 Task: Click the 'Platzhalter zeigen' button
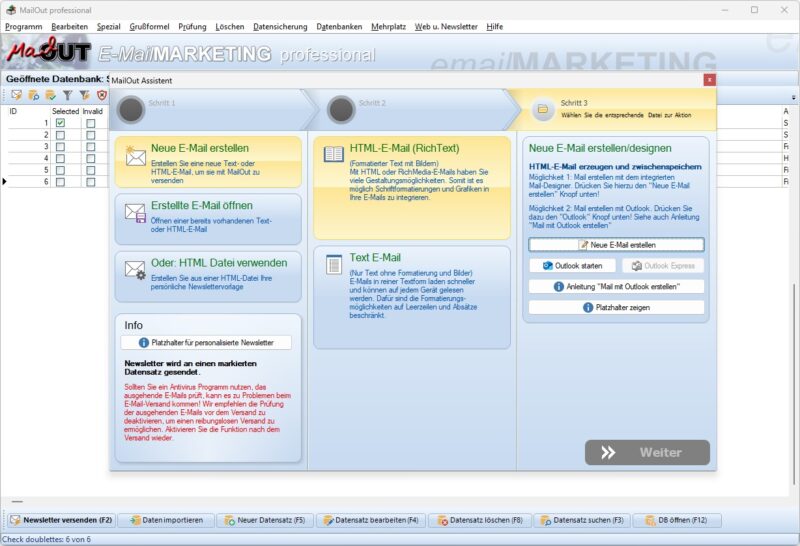pyautogui.click(x=616, y=307)
